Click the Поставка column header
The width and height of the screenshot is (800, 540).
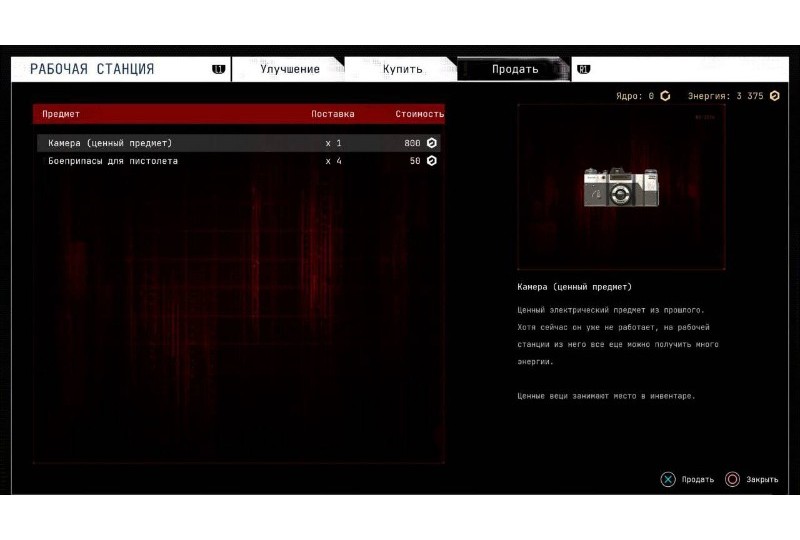(x=332, y=114)
